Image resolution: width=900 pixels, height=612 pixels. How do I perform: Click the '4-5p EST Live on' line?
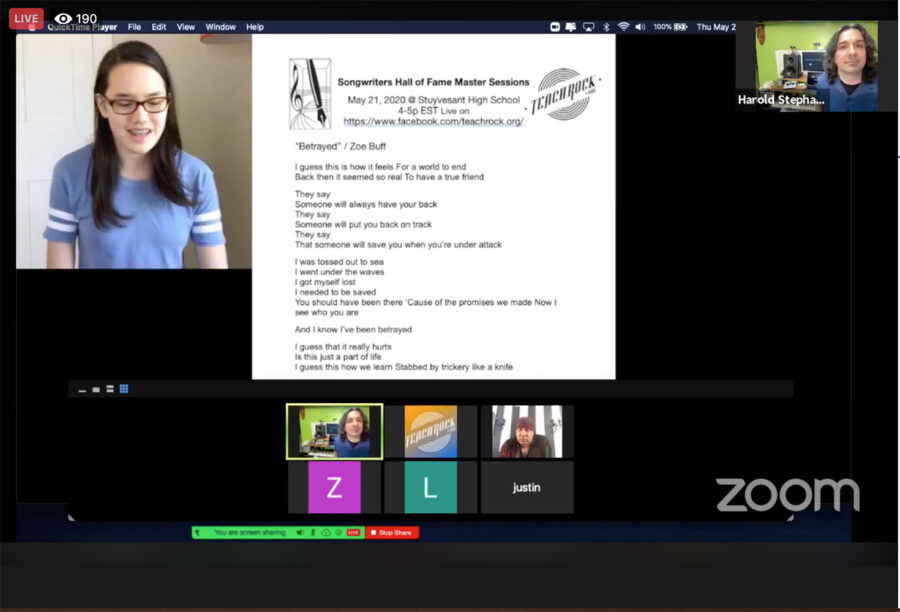[433, 111]
